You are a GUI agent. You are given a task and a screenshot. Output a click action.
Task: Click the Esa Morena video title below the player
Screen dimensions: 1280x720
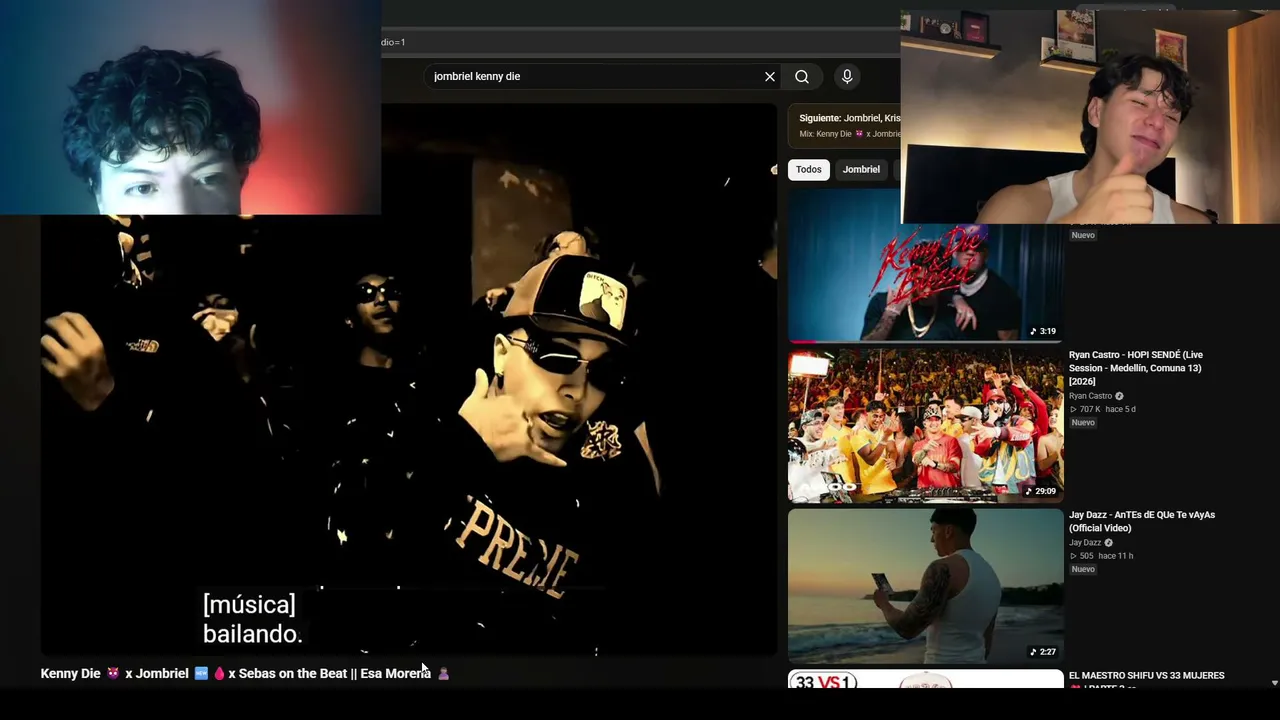tap(245, 674)
